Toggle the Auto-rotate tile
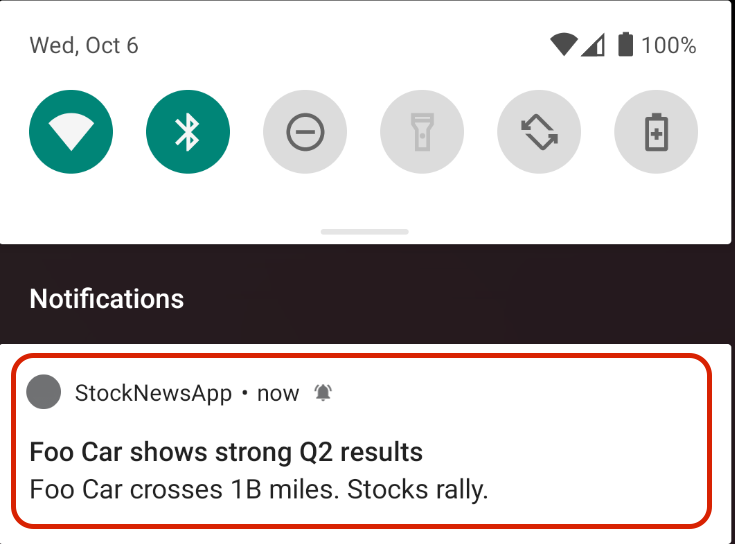Screen dimensions: 735x544 (x=539, y=132)
